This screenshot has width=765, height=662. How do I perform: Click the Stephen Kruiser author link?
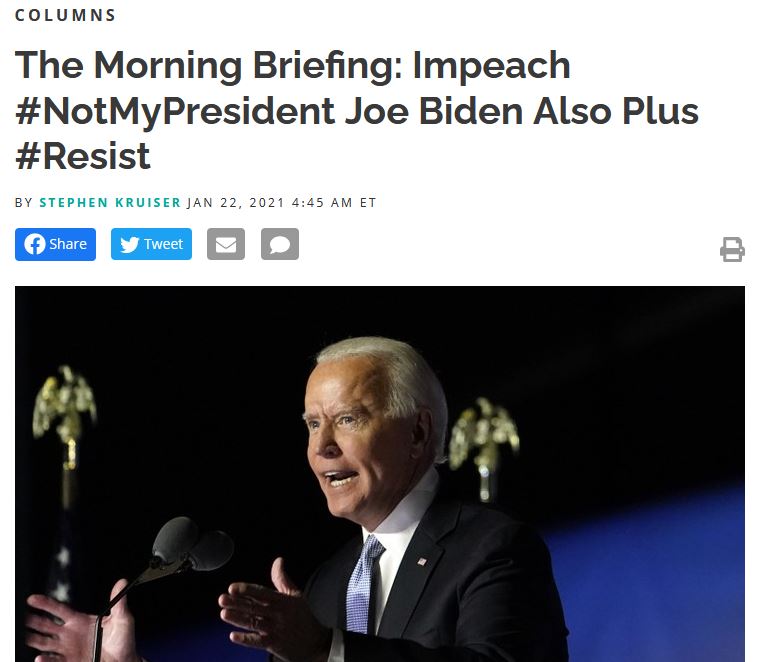click(110, 202)
